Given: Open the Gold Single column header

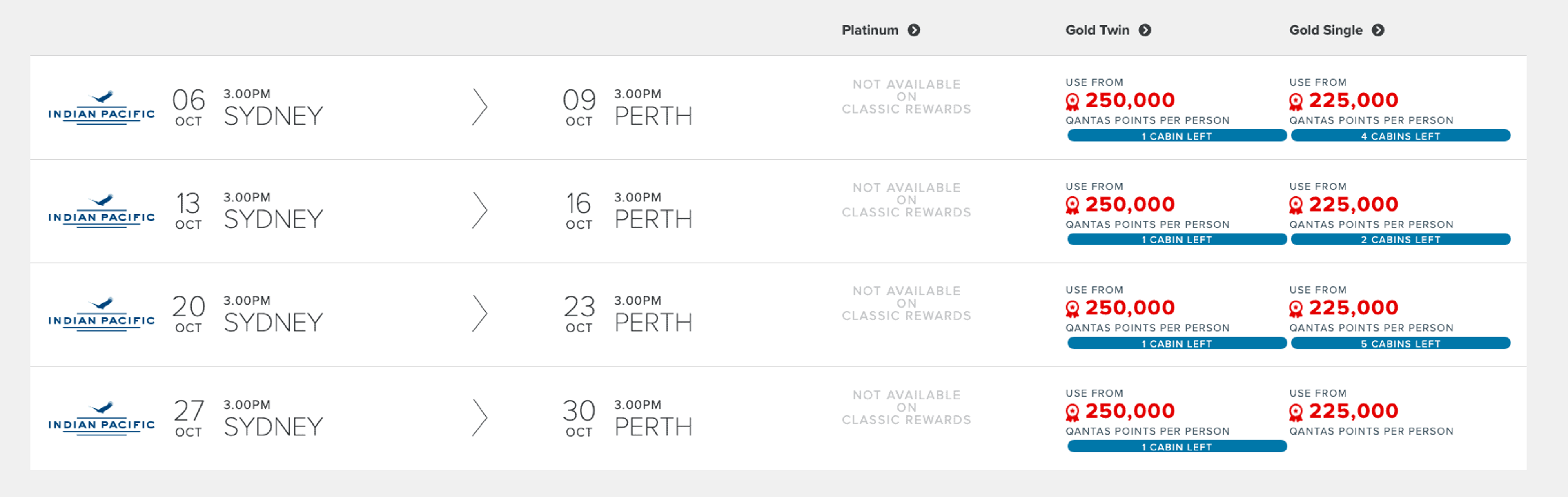Looking at the screenshot, I should coord(1325,30).
